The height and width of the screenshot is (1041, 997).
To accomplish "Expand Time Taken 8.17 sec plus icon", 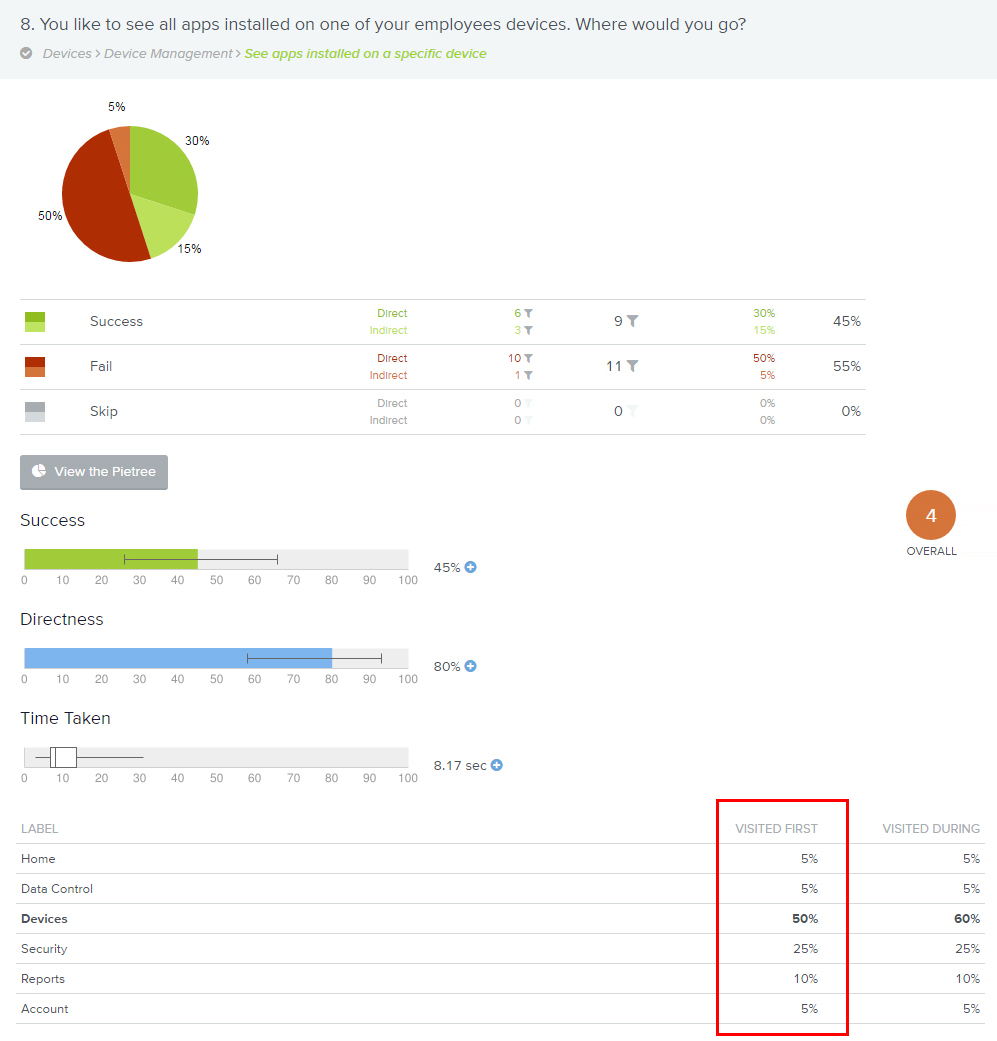I will tap(497, 765).
